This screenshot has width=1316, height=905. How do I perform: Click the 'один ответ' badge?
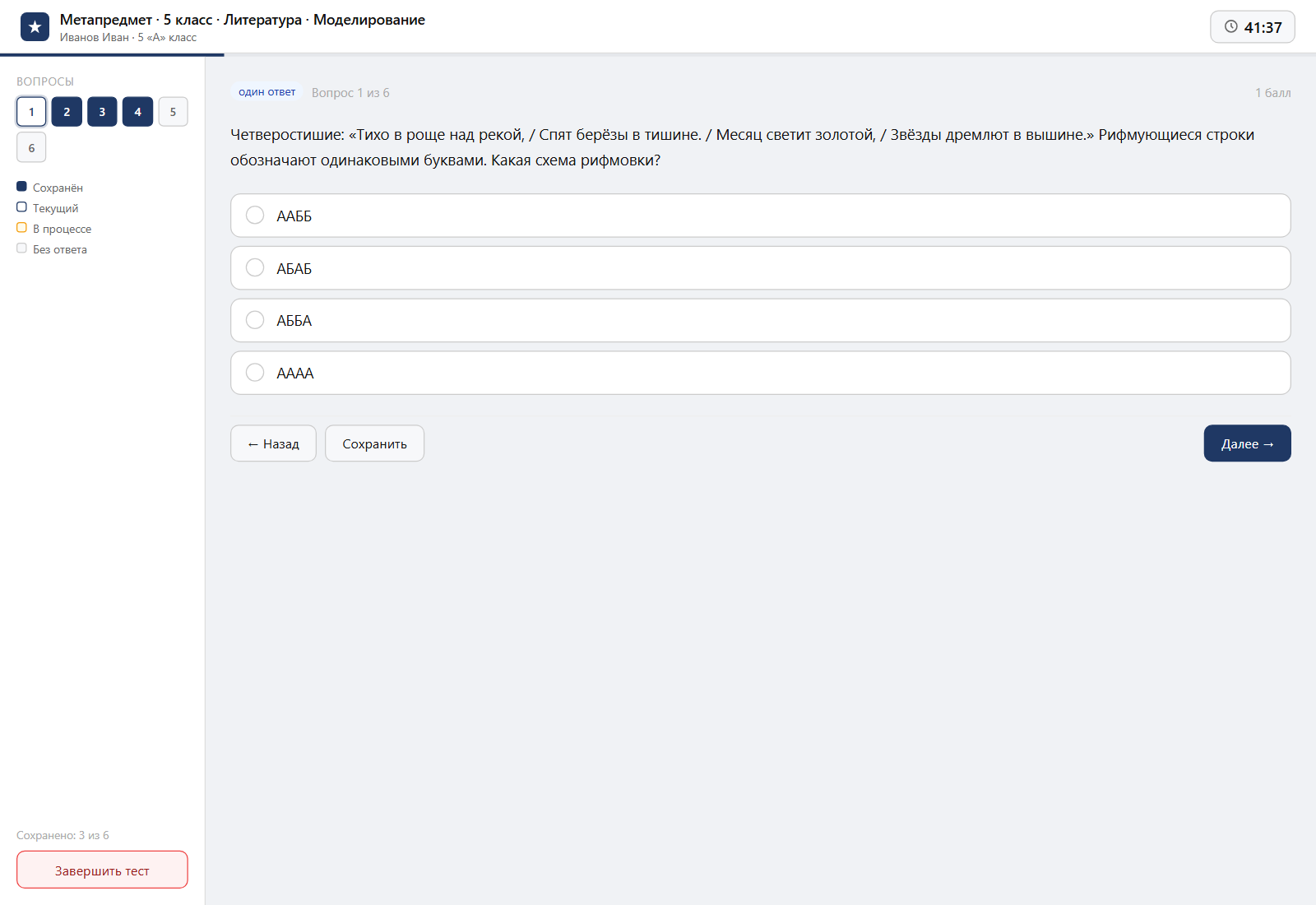click(266, 92)
